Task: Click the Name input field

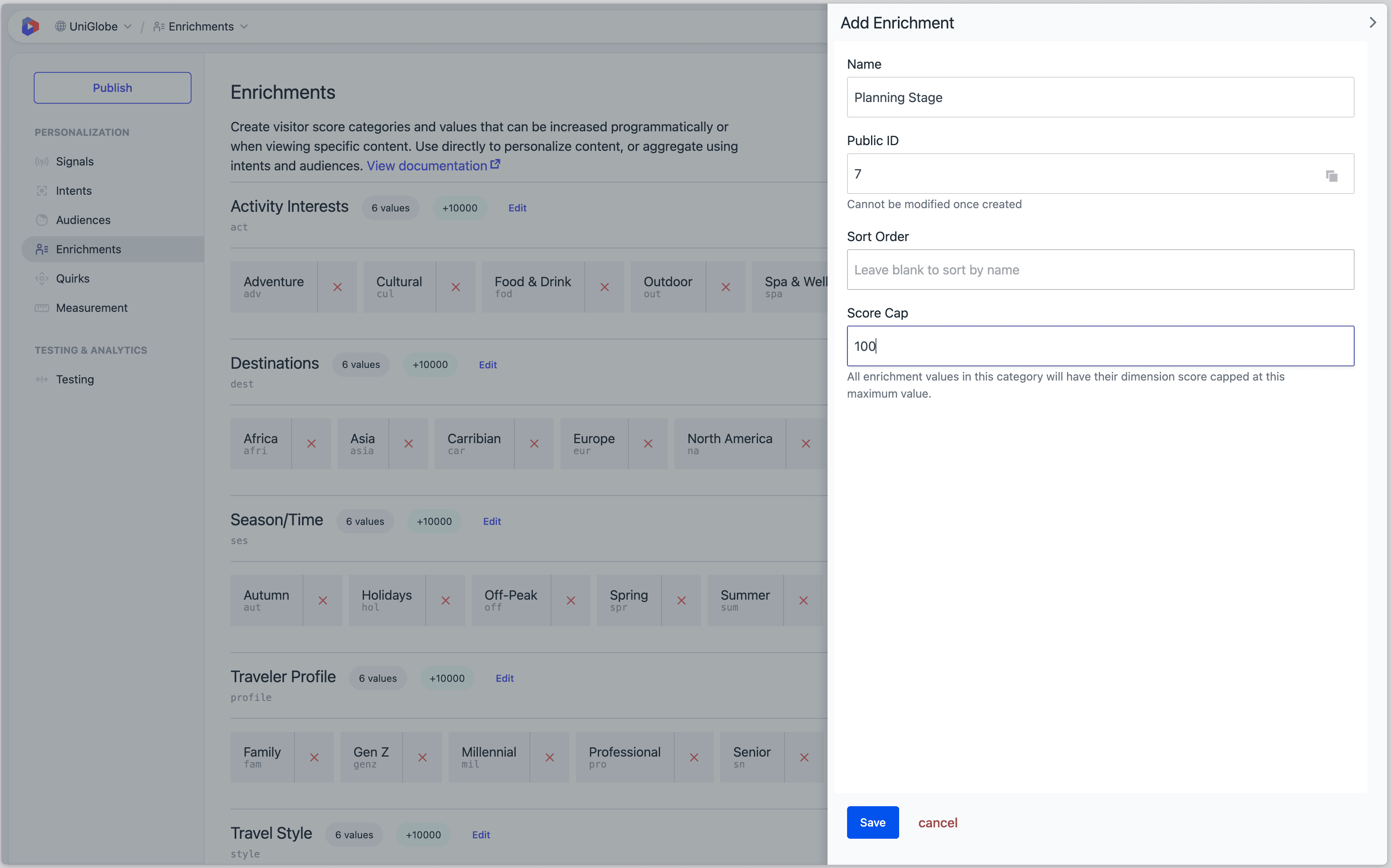Action: (x=1100, y=98)
